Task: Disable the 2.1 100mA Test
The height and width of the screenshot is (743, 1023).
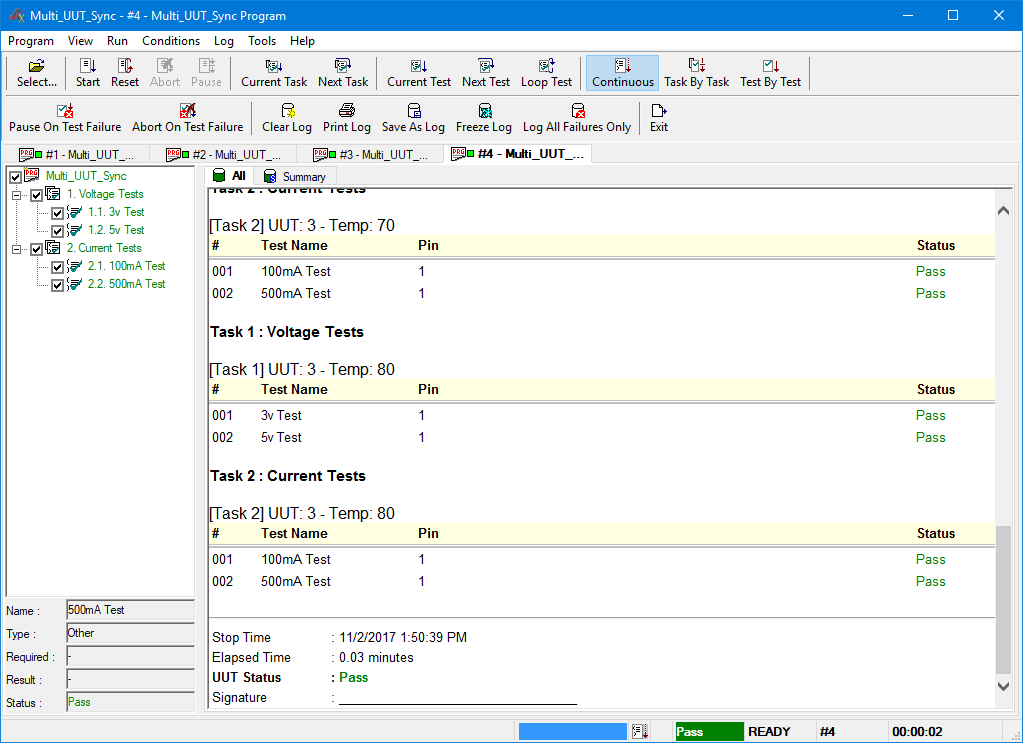Action: tap(57, 265)
